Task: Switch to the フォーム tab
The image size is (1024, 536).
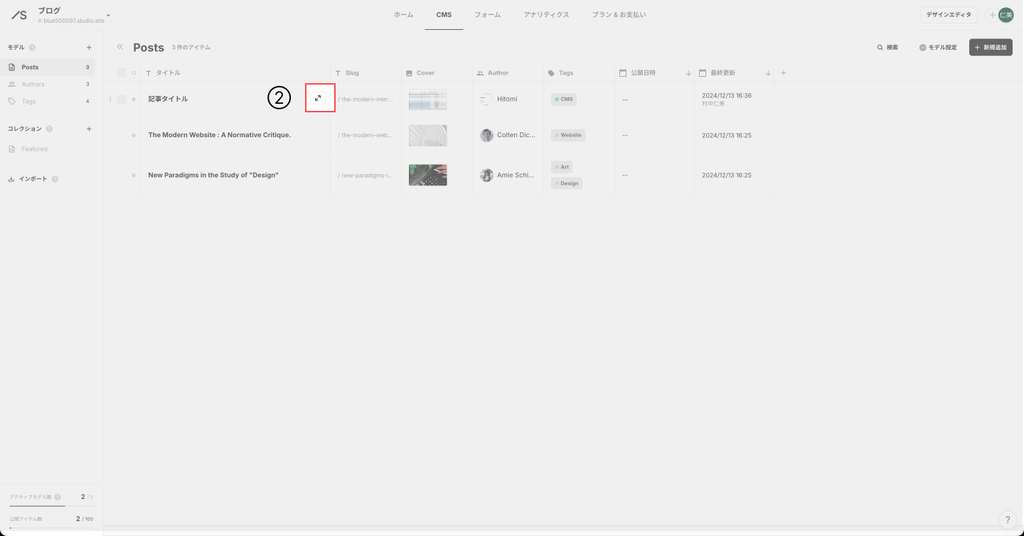Action: [487, 15]
